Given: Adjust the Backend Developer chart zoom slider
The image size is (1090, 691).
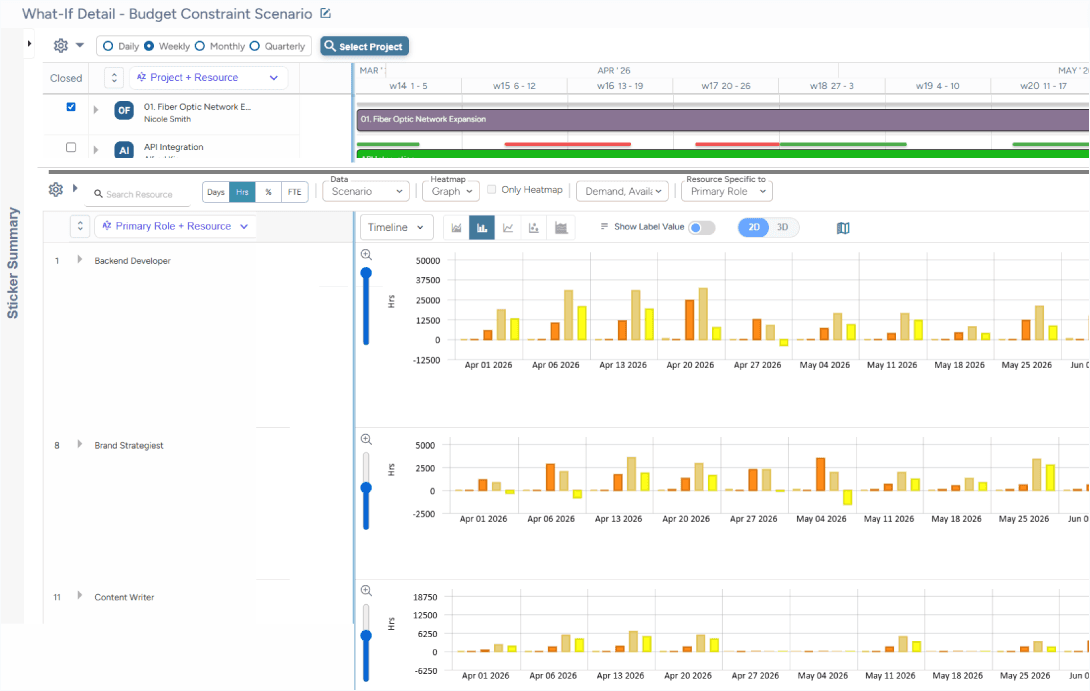Looking at the screenshot, I should [366, 273].
